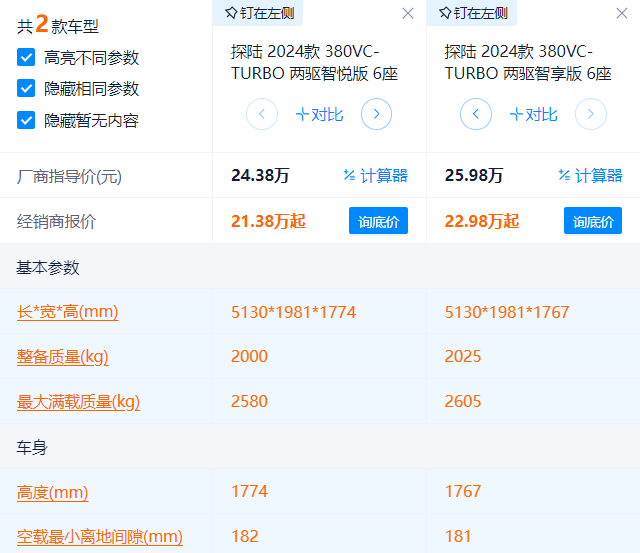Screen dimensions: 640x553
Task: Select the 探陆 2024款 智享版 6座 model title
Action: (528, 62)
